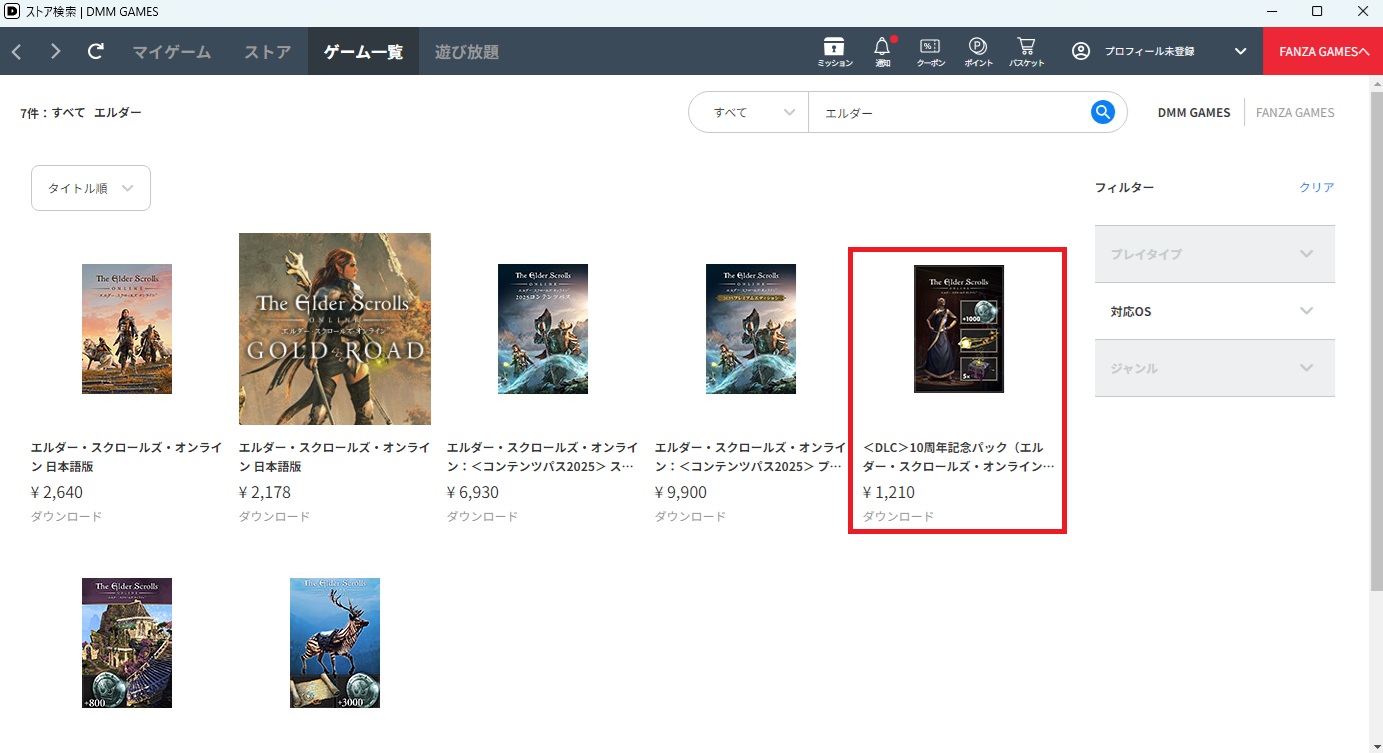Reload the page with the refresh icon
Viewport: 1383px width, 753px height.
(96, 51)
